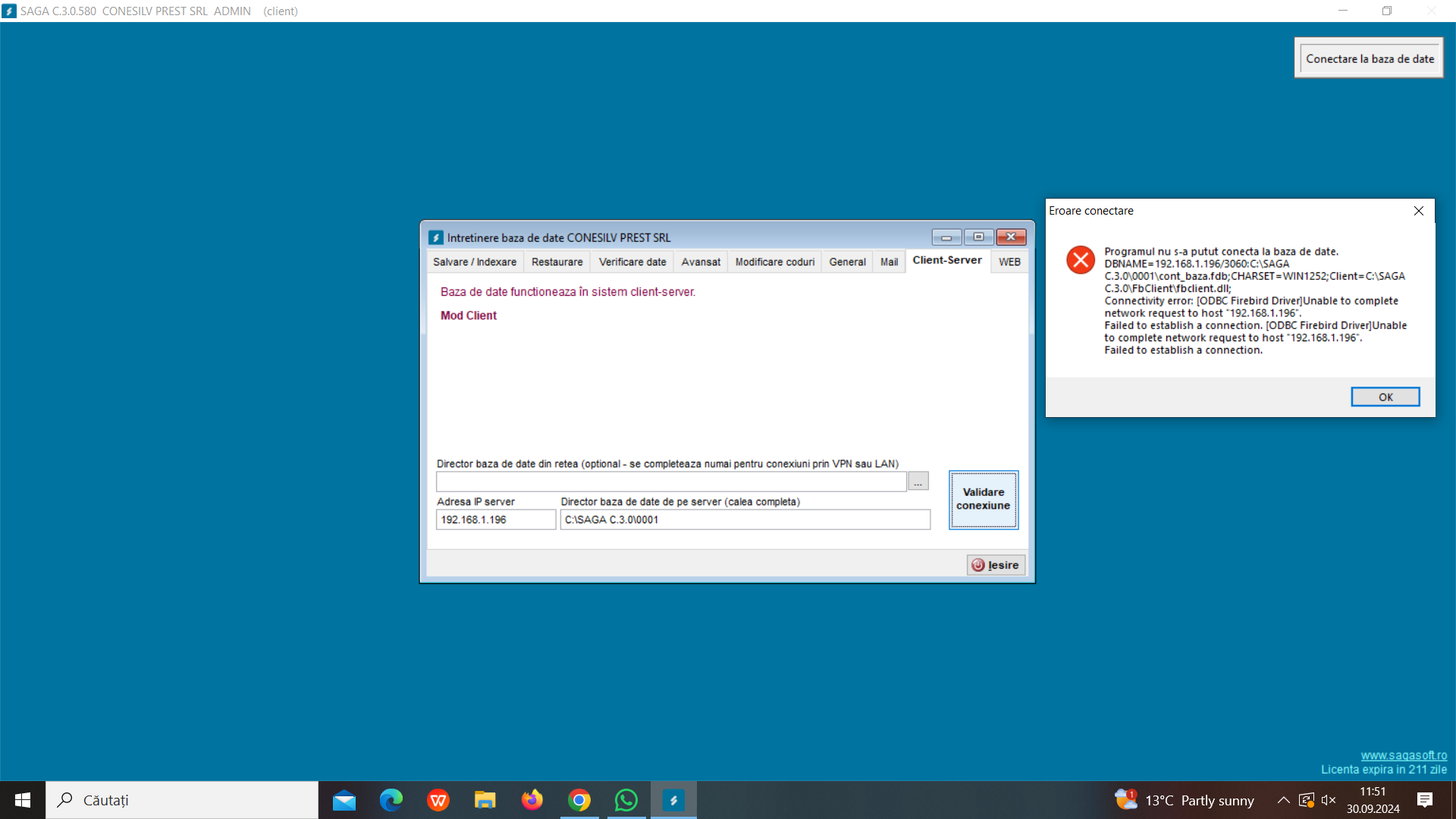Click the Mod Client text
The height and width of the screenshot is (819, 1456).
pos(469,315)
